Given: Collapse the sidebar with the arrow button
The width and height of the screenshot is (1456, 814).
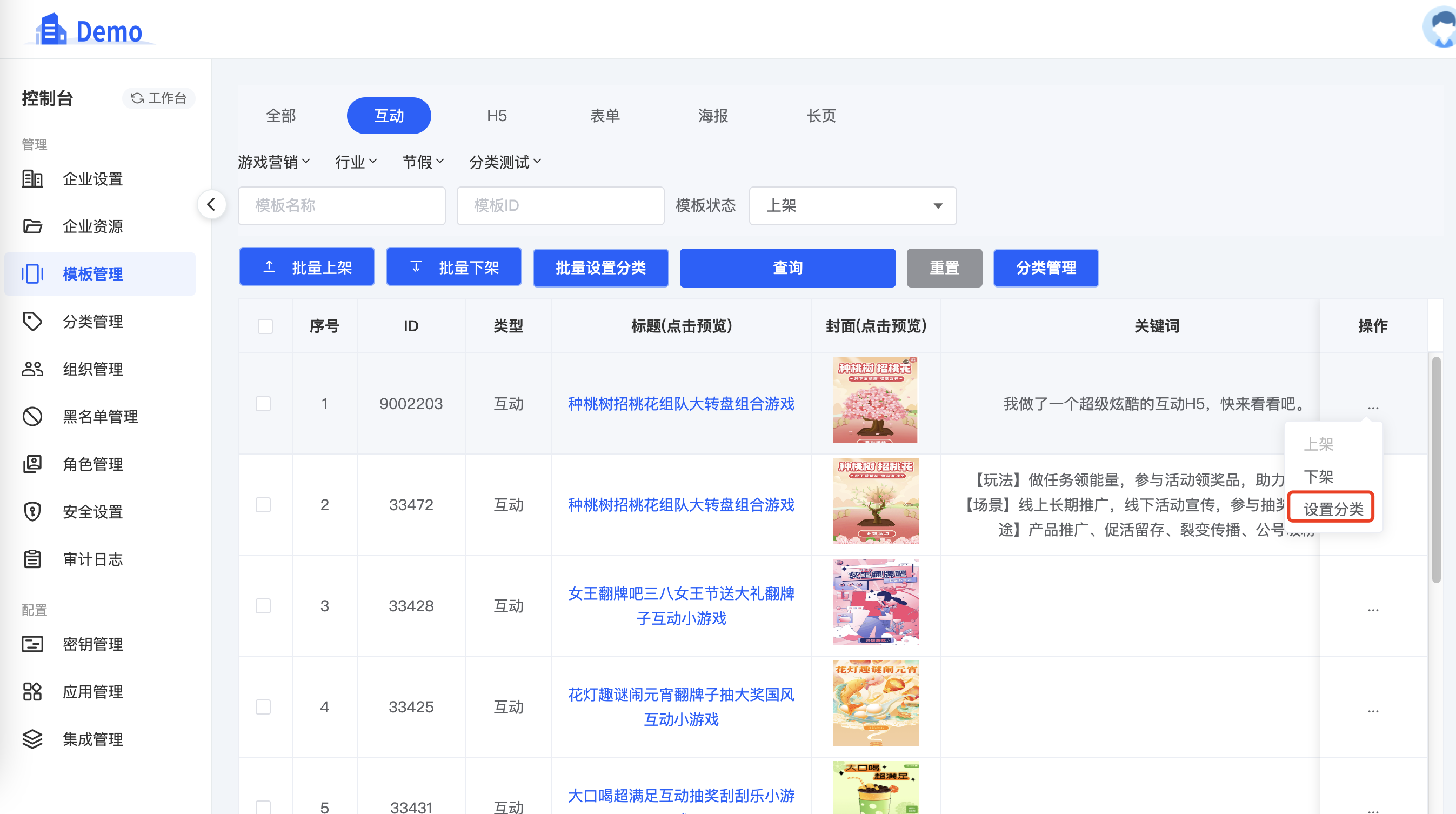Looking at the screenshot, I should 211,204.
